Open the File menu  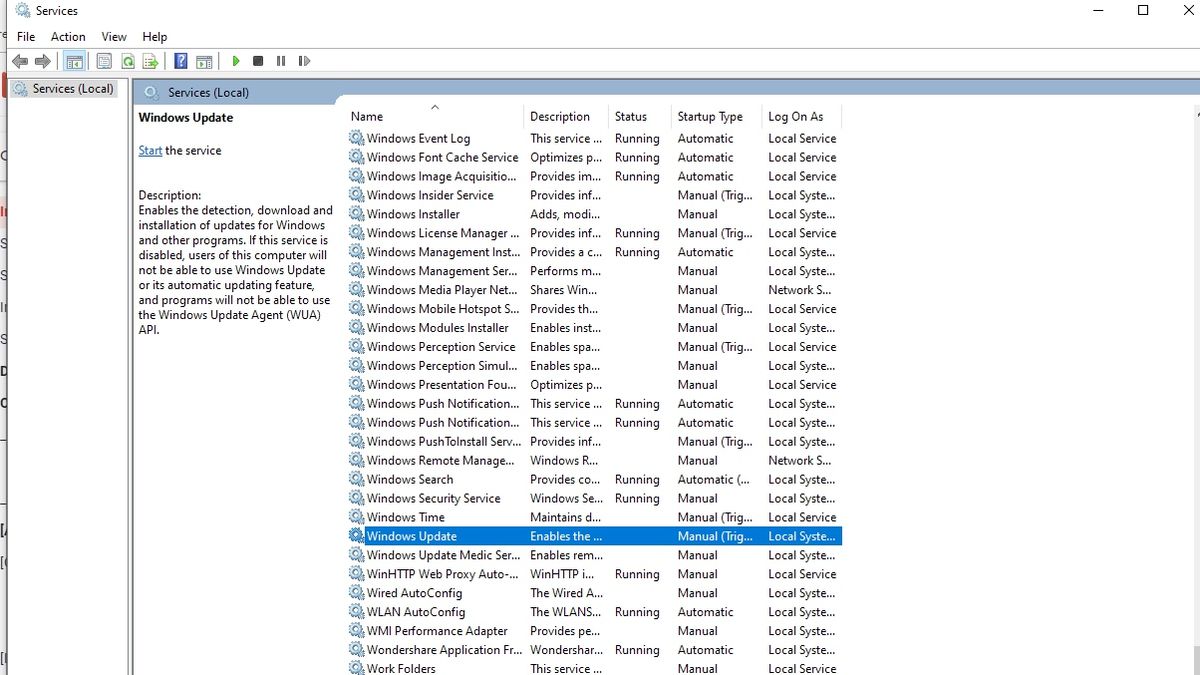pos(26,36)
